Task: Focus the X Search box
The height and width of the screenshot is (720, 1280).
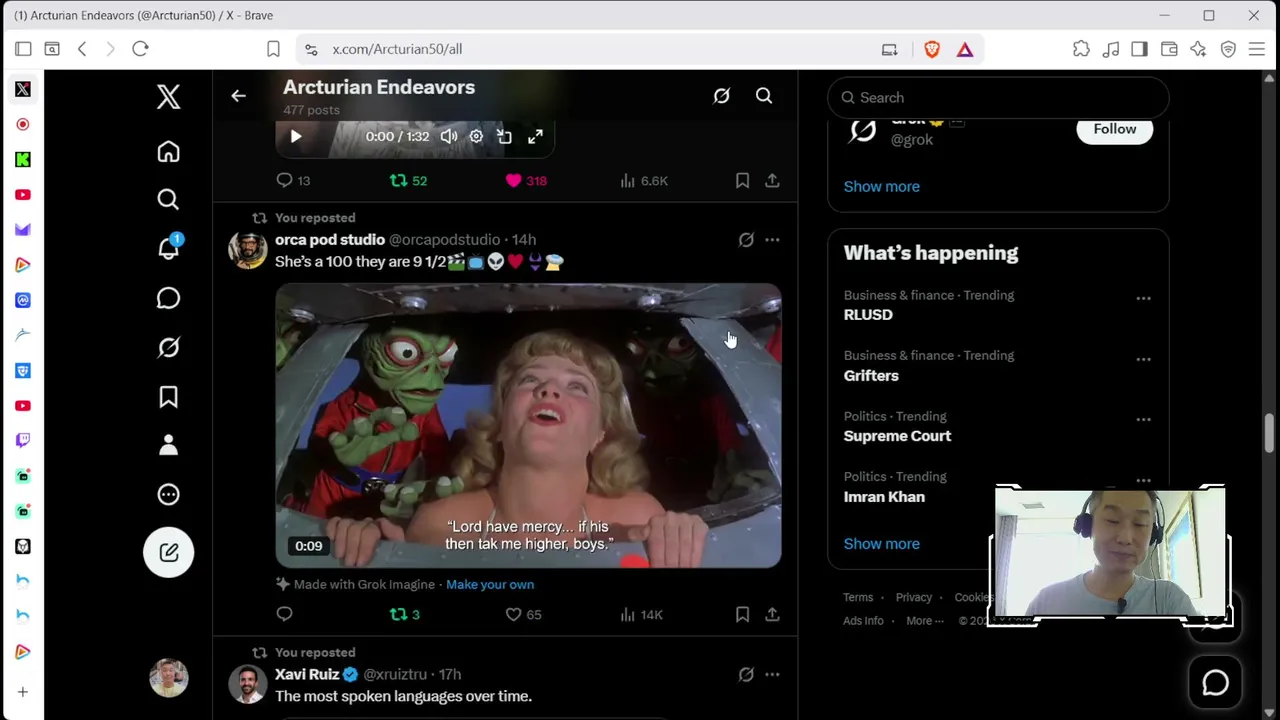Action: point(998,97)
